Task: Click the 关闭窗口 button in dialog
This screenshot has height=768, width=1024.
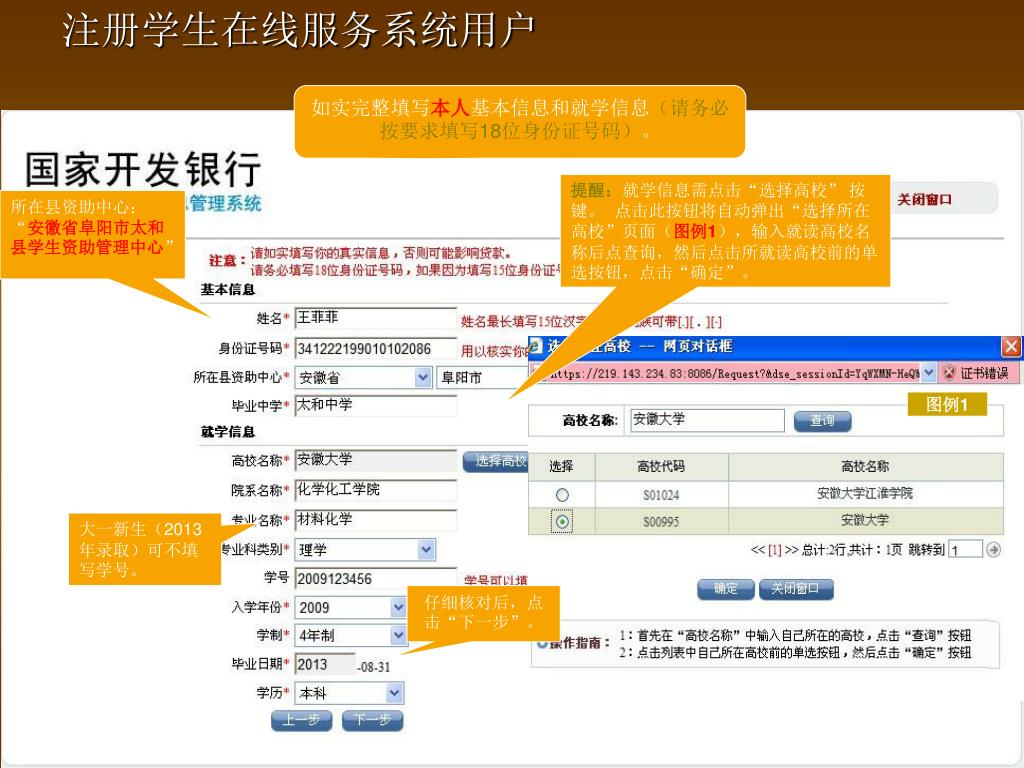Action: (795, 589)
